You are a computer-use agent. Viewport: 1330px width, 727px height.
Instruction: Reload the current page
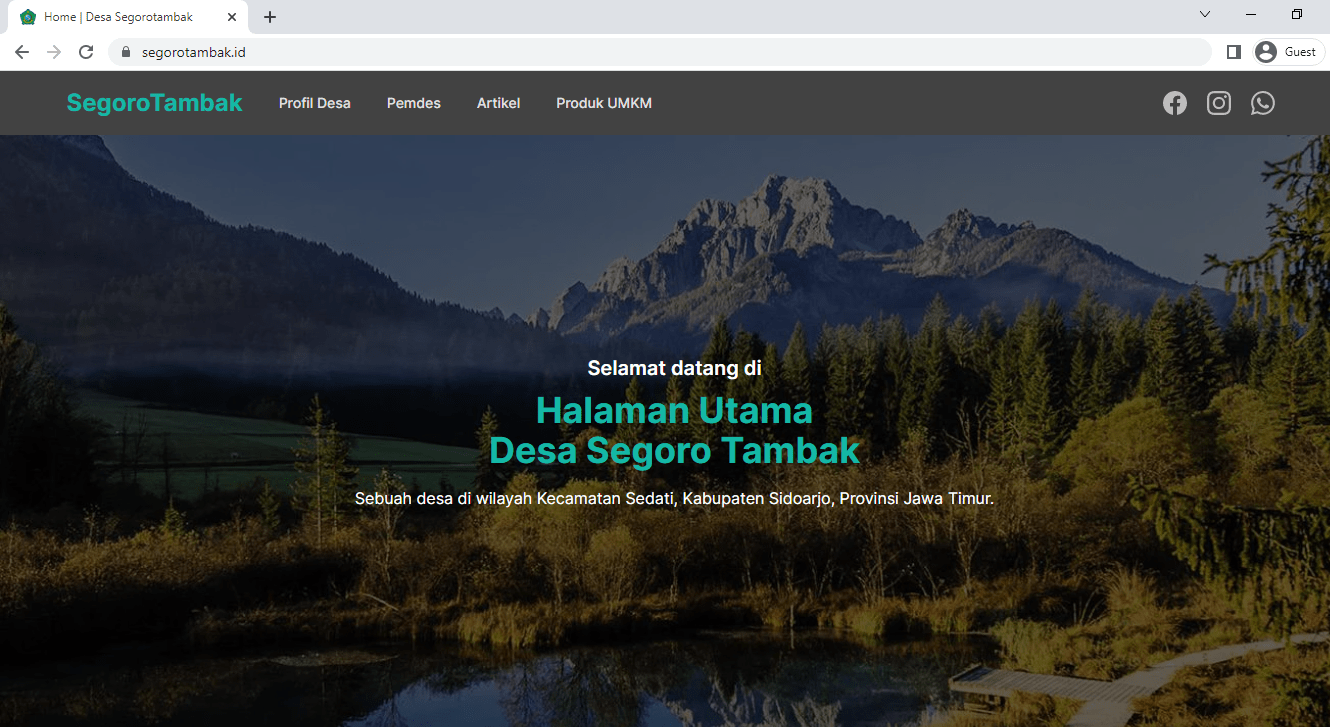tap(86, 52)
